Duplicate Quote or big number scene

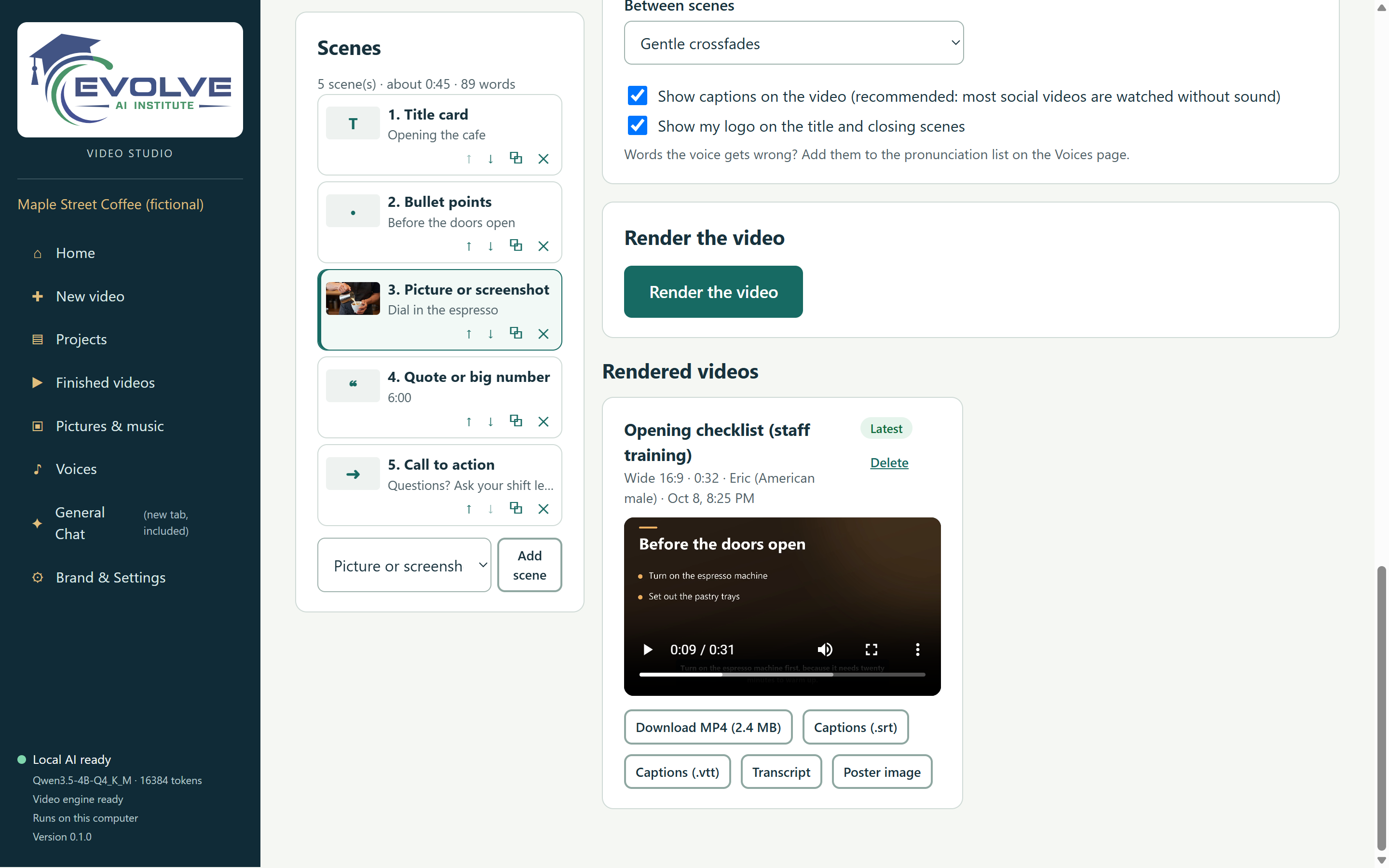[x=516, y=421]
